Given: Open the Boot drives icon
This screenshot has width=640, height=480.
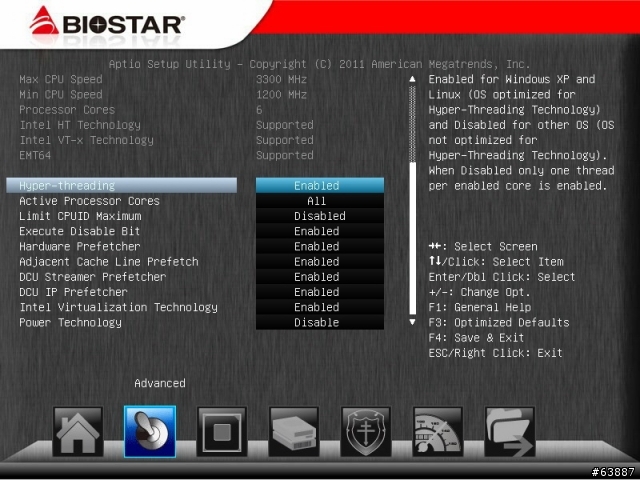Looking at the screenshot, I should point(293,431).
